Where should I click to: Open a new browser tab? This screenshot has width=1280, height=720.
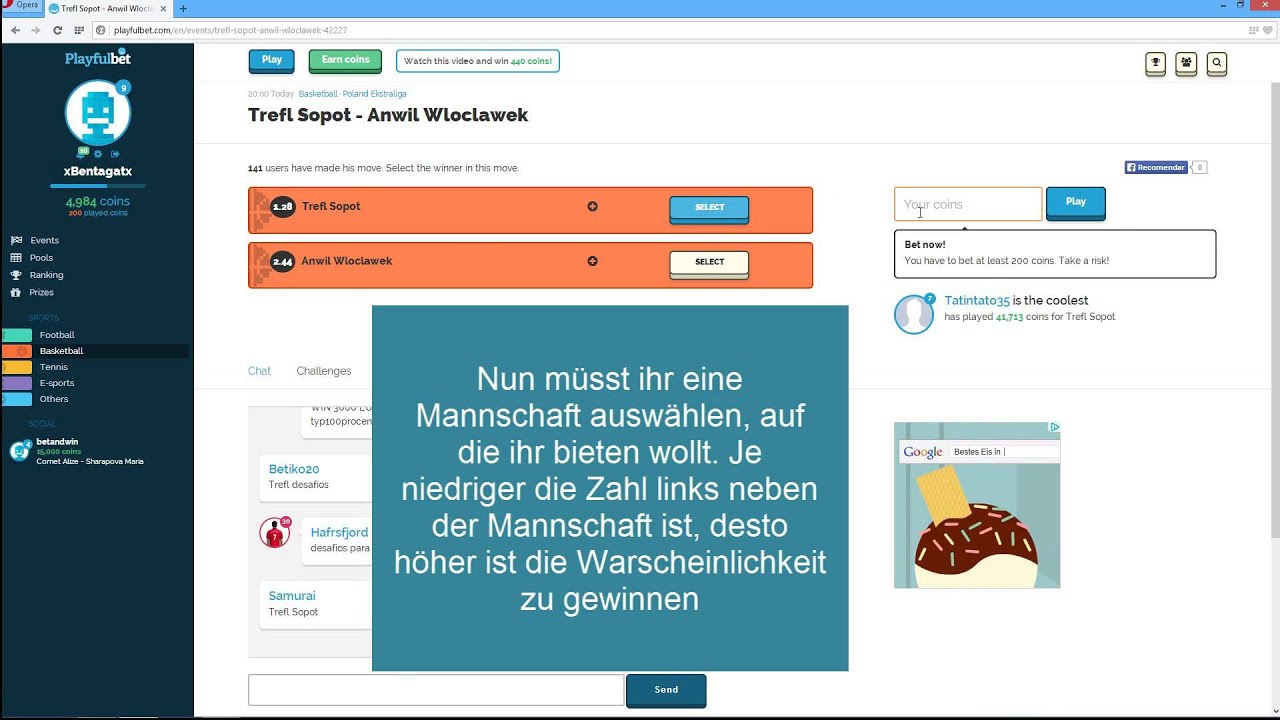[x=182, y=8]
